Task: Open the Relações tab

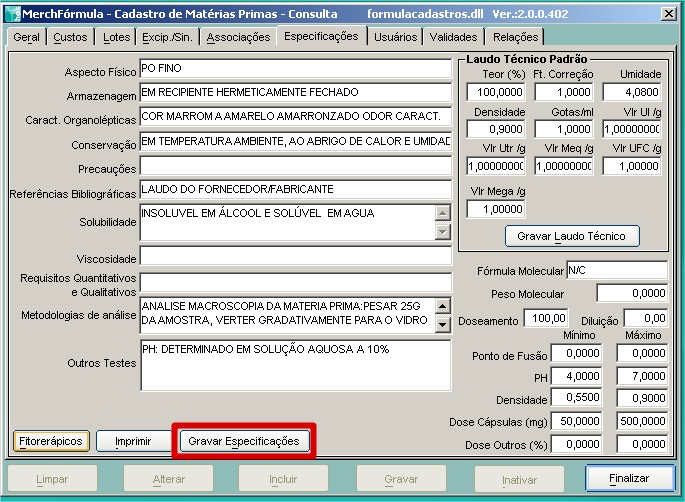Action: coord(515,37)
